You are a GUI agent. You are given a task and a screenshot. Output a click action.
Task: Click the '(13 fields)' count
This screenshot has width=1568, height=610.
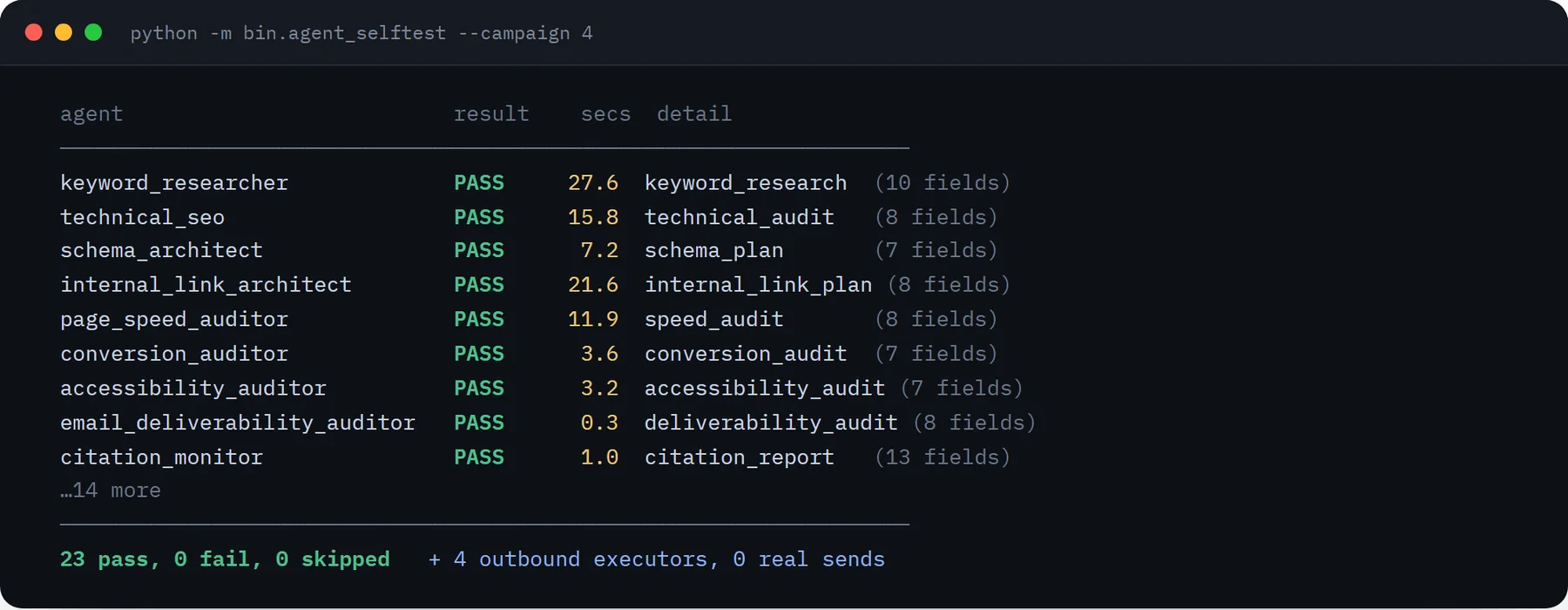[x=943, y=457]
